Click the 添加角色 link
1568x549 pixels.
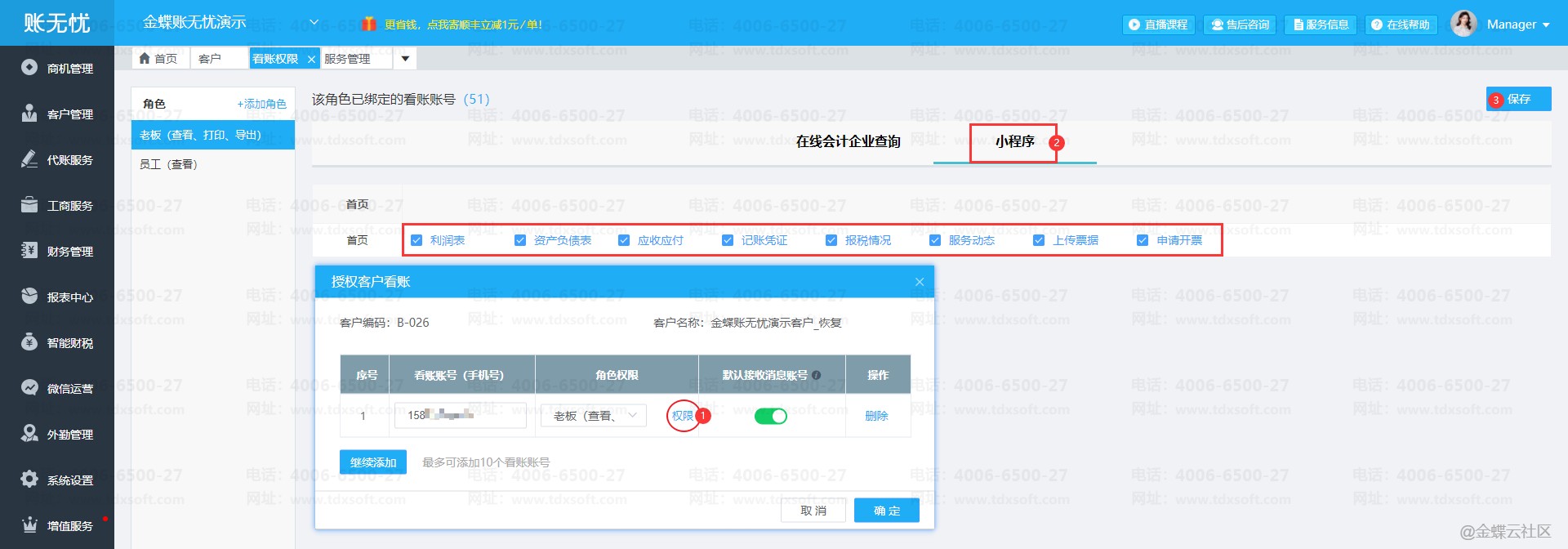(x=261, y=104)
